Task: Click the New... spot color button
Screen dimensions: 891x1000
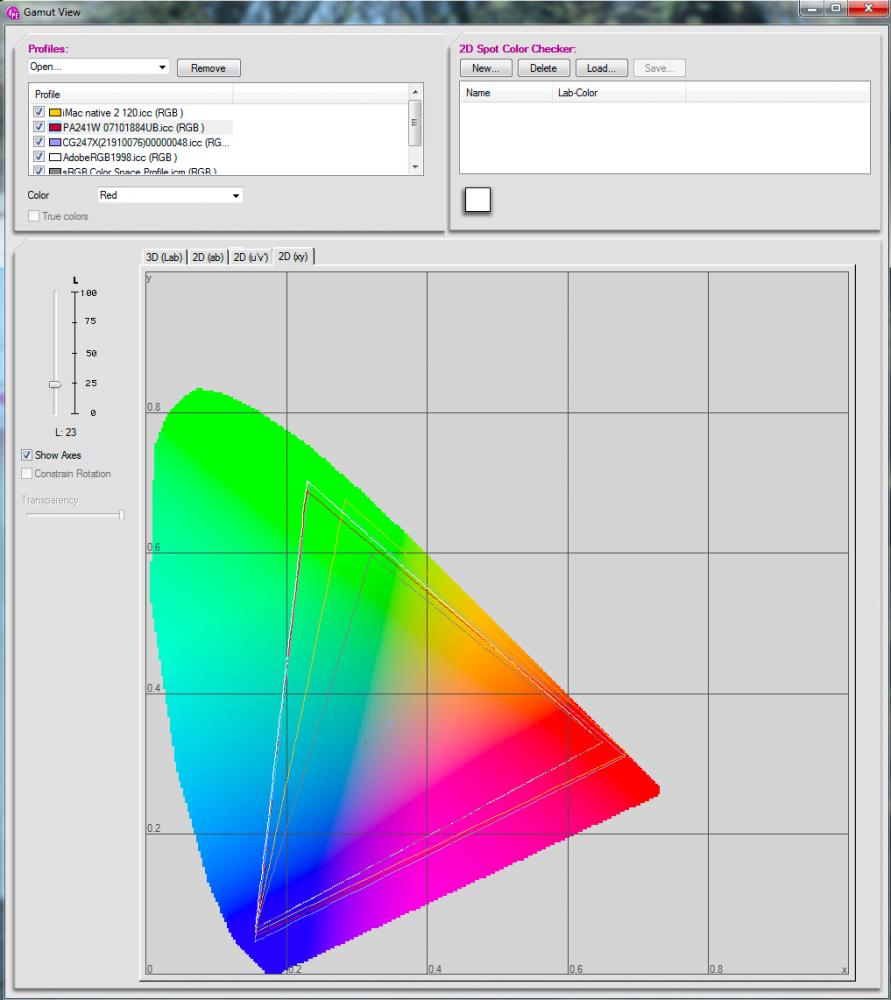Action: 486,68
